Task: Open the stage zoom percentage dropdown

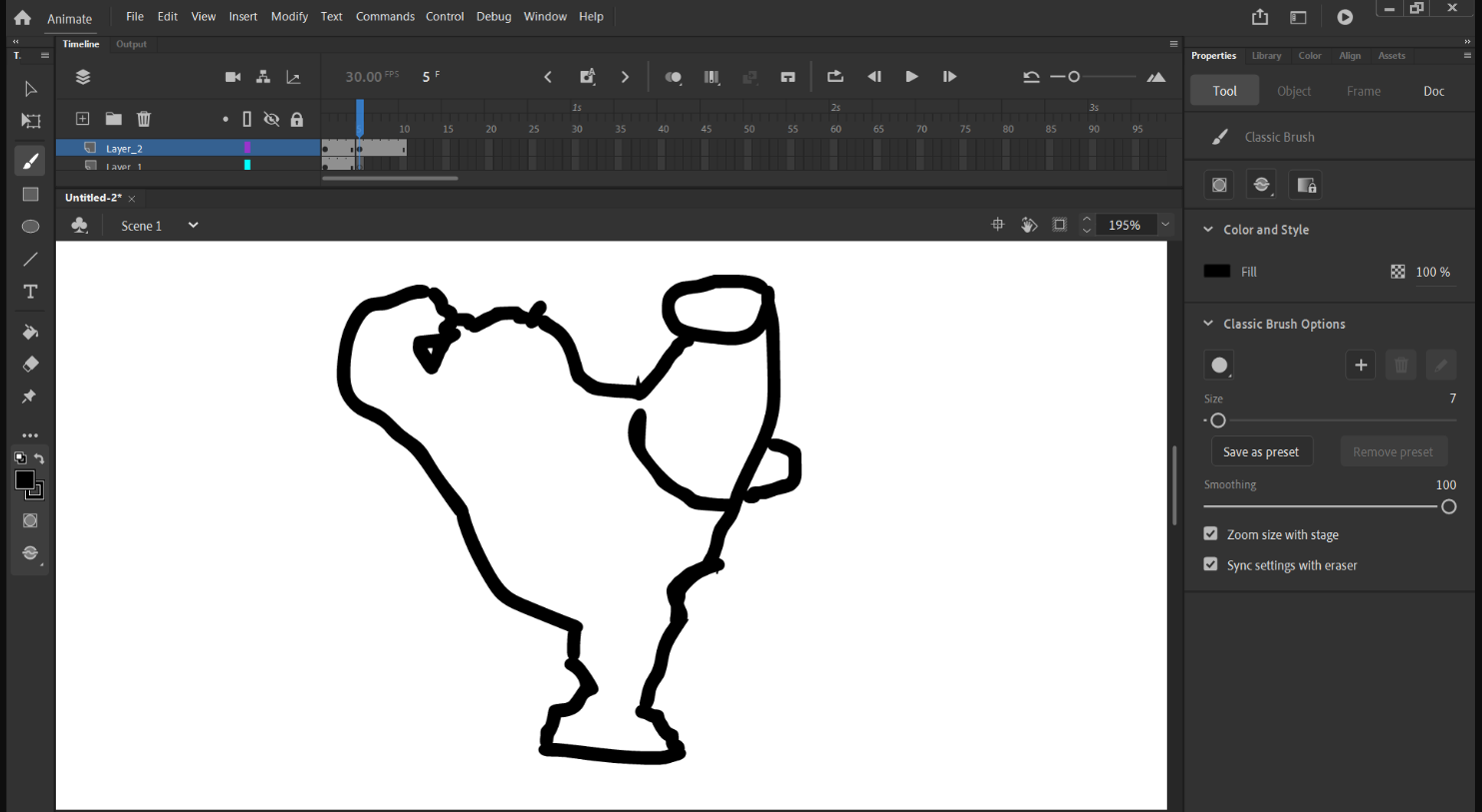Action: point(1165,226)
